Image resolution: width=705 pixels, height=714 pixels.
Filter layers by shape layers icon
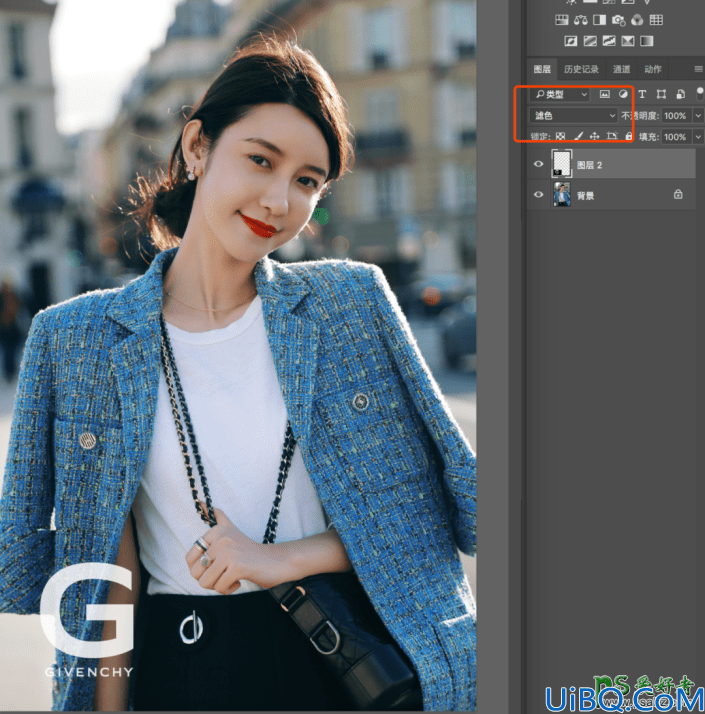coord(661,94)
